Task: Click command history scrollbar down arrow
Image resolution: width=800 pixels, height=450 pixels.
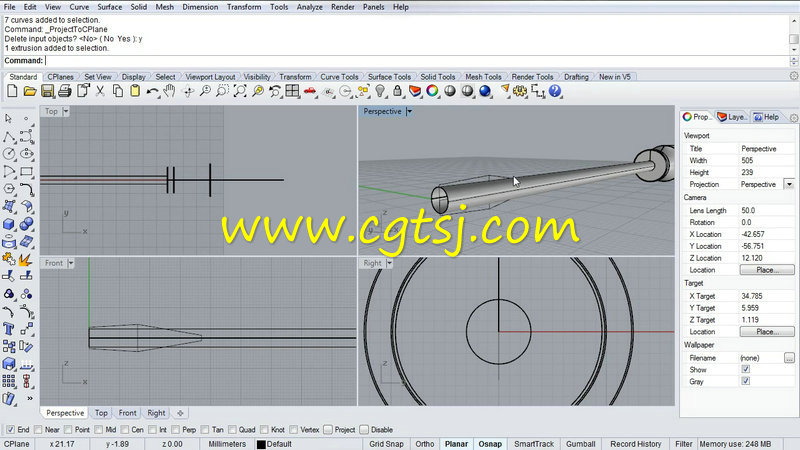Action: (x=794, y=50)
